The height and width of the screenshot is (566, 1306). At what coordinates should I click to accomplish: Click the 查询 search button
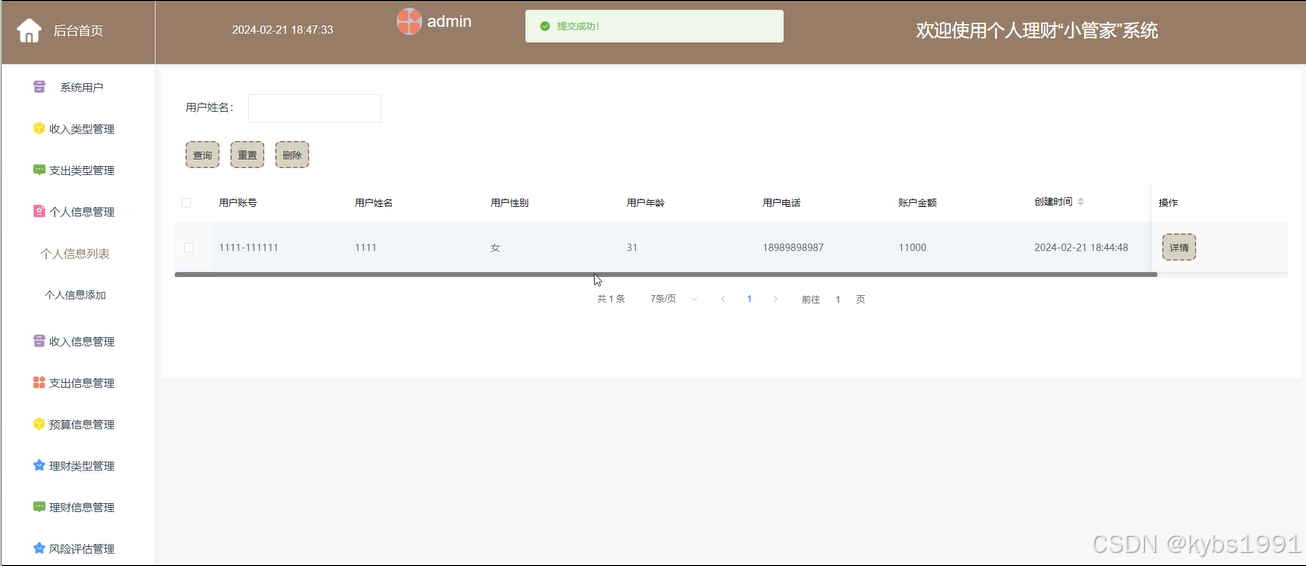pyautogui.click(x=202, y=155)
